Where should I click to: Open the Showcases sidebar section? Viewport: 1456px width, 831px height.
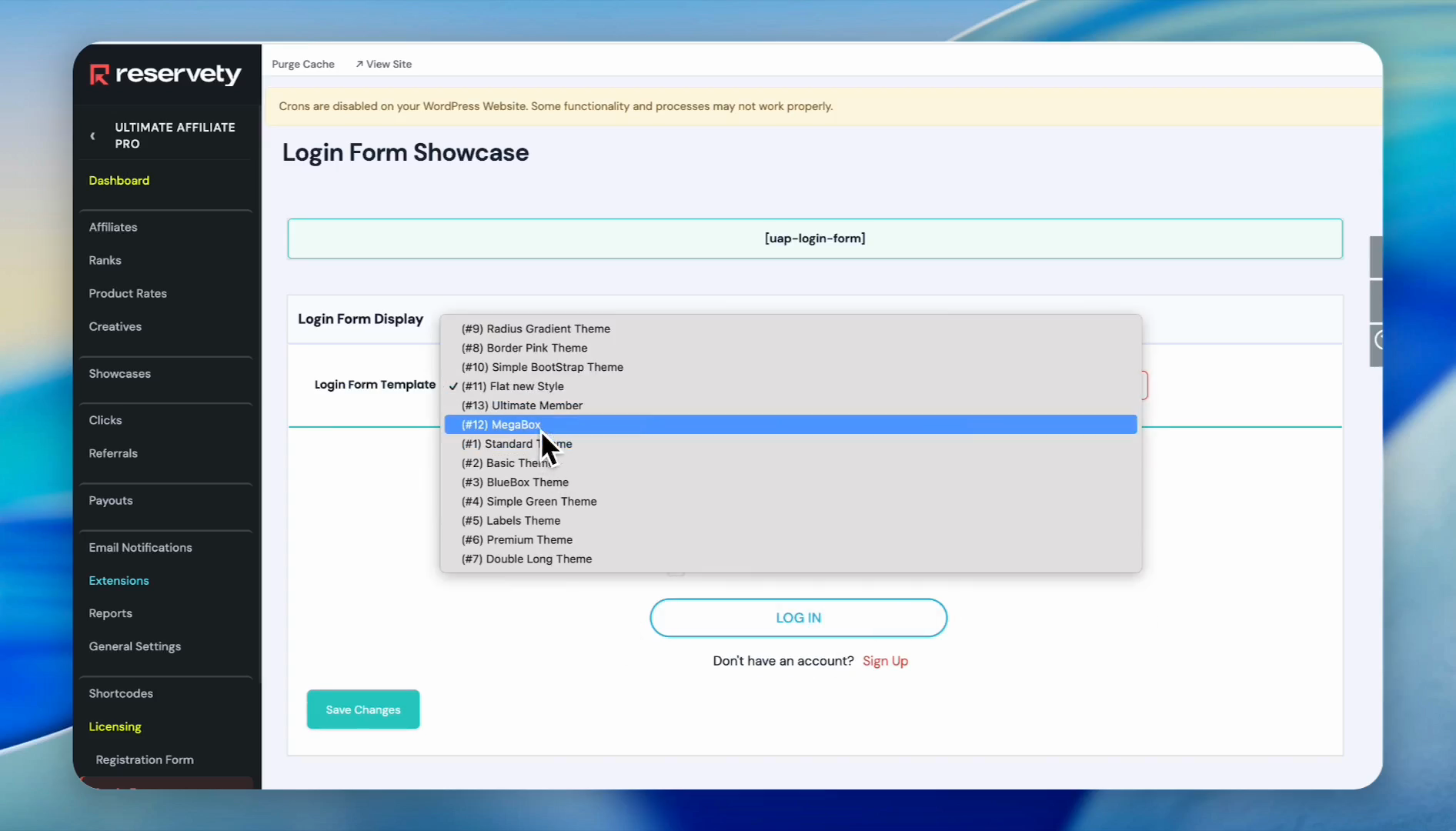(x=120, y=374)
